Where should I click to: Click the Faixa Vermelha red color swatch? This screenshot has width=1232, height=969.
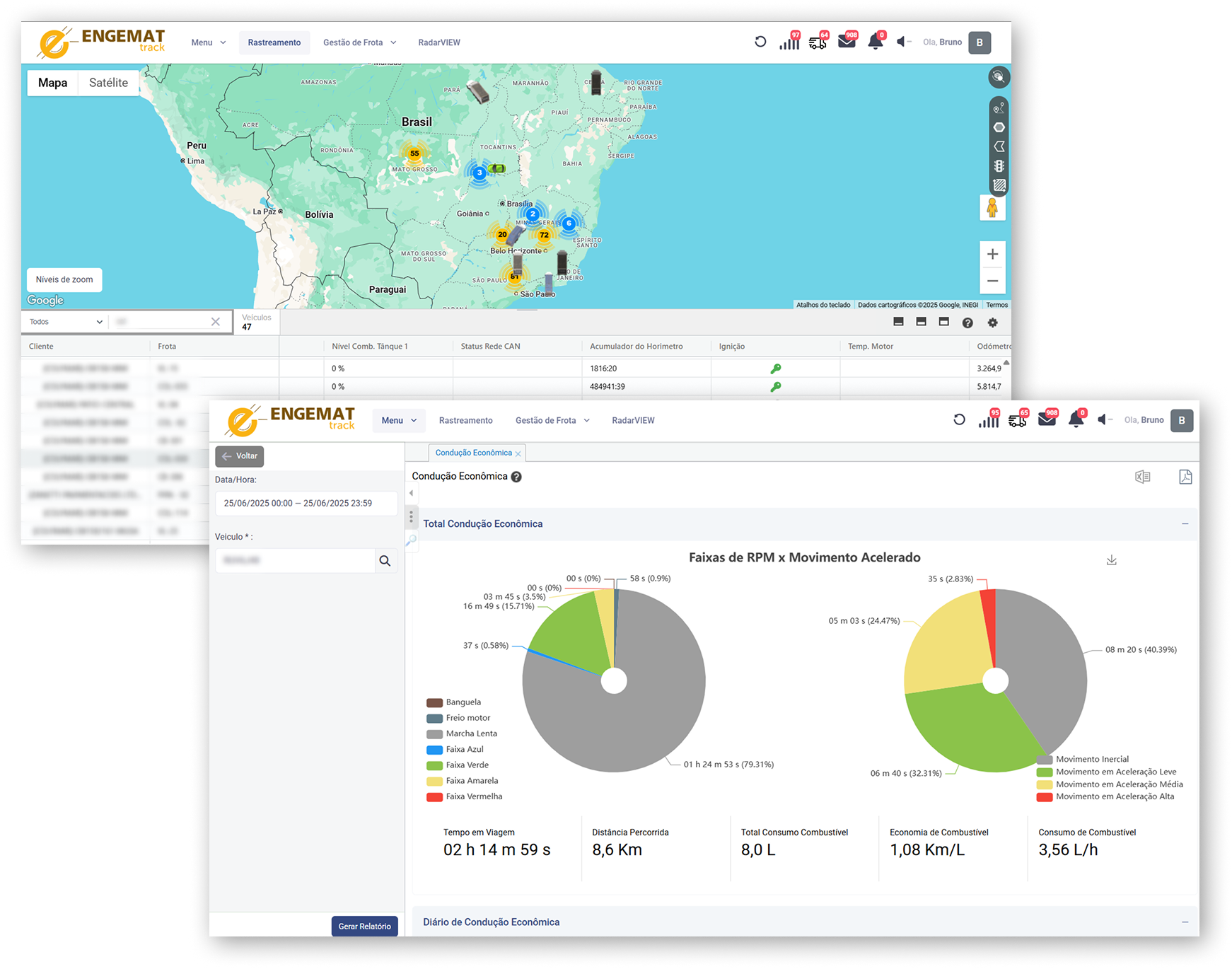tap(434, 797)
